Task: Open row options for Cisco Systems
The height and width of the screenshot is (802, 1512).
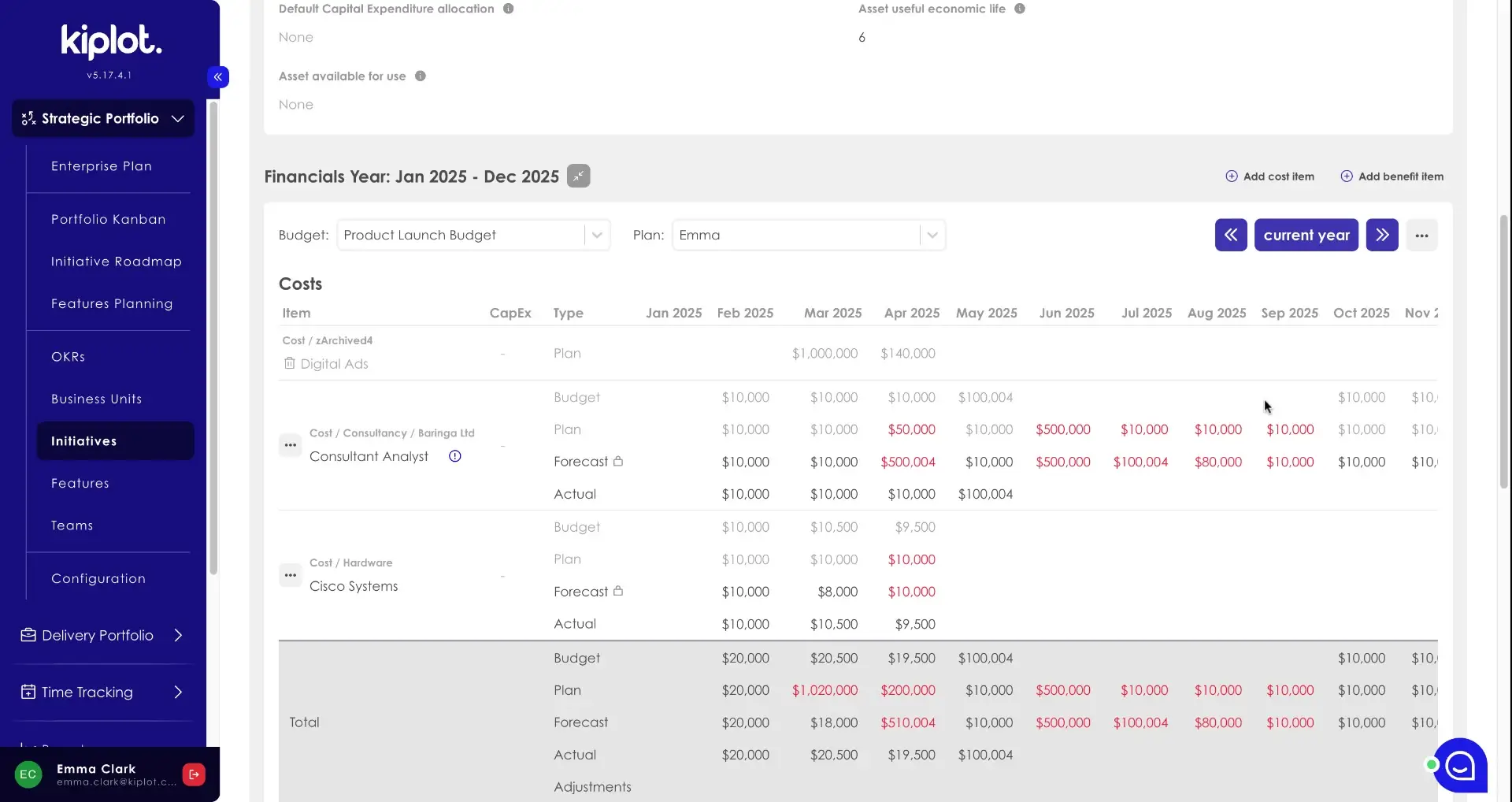Action: (291, 575)
